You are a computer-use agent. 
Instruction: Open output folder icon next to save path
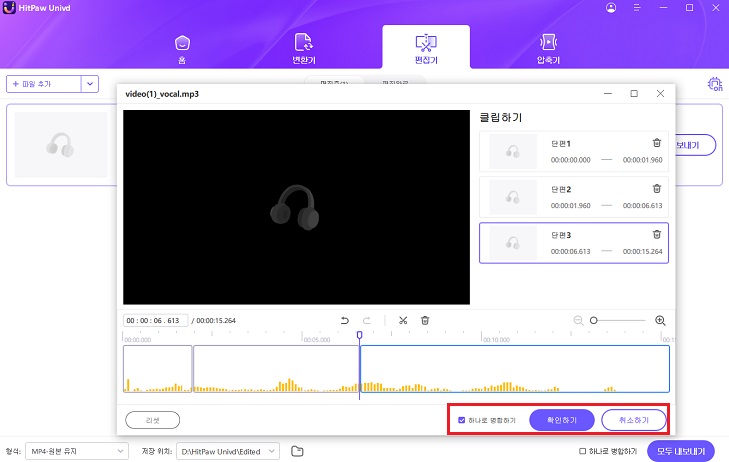coord(297,451)
